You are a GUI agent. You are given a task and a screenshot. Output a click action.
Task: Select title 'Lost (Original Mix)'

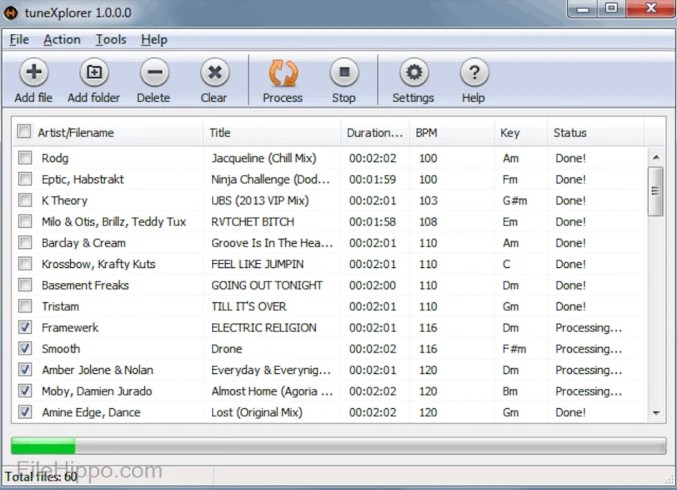(x=257, y=412)
